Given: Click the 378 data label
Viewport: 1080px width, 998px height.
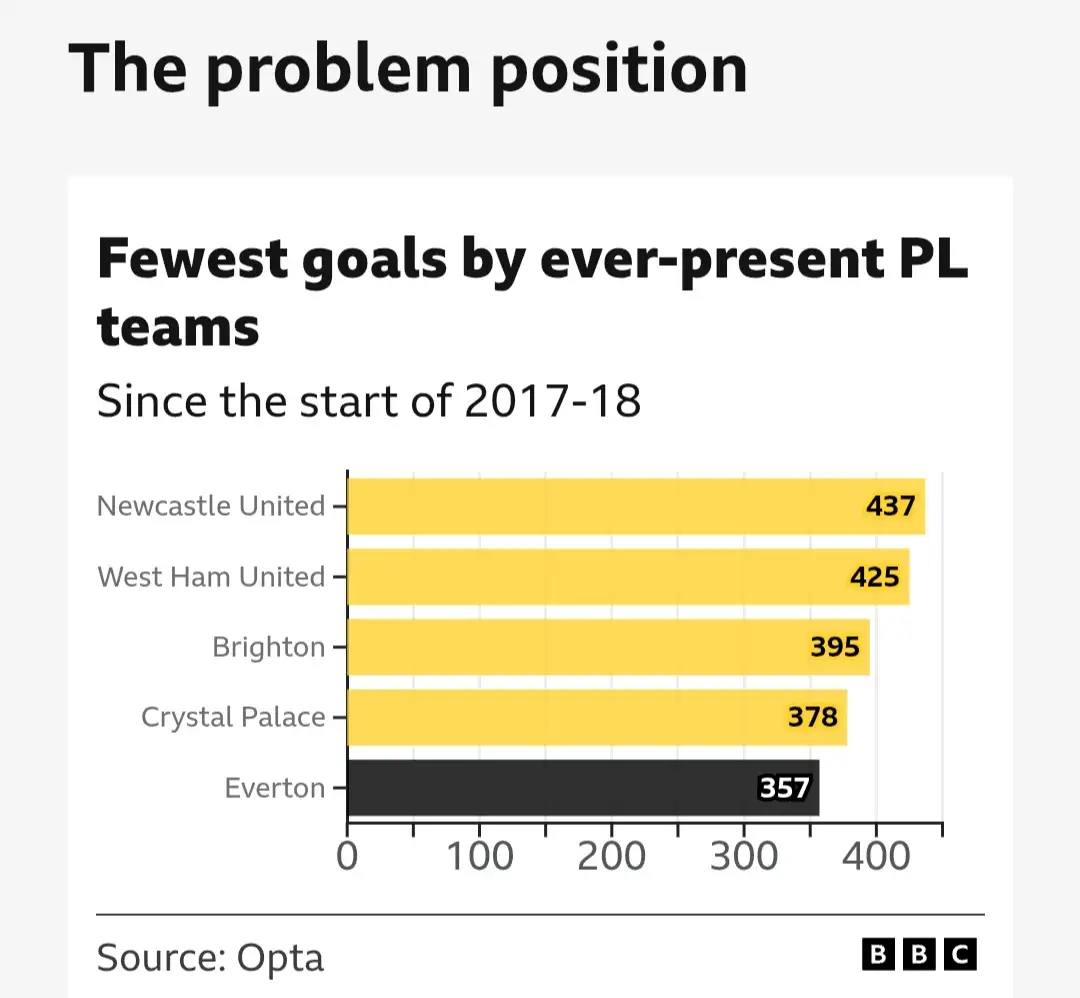Looking at the screenshot, I should point(813,717).
